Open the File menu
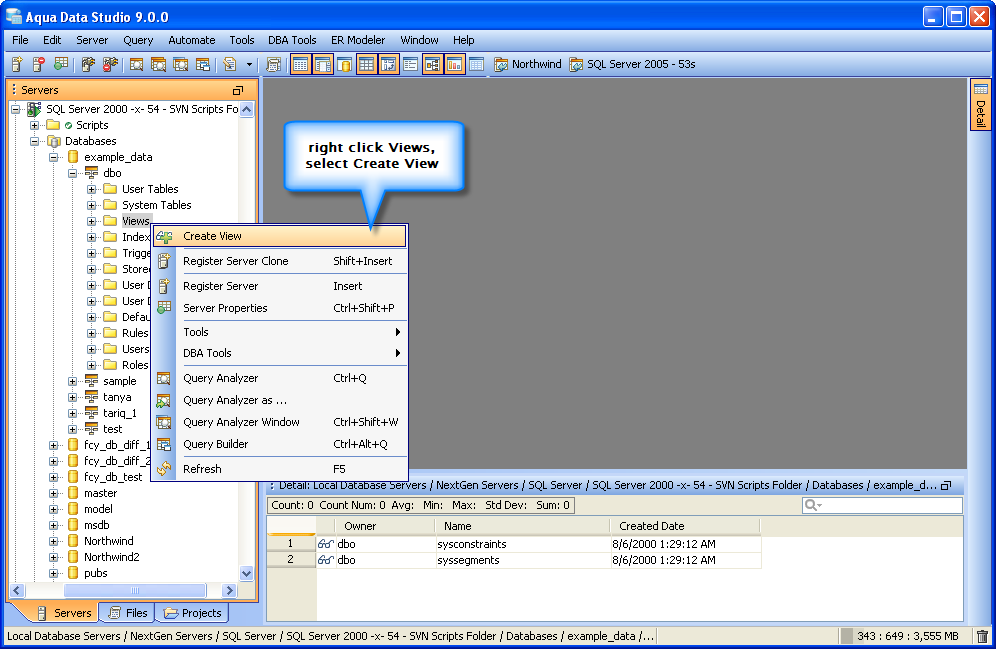The image size is (996, 649). tap(20, 40)
